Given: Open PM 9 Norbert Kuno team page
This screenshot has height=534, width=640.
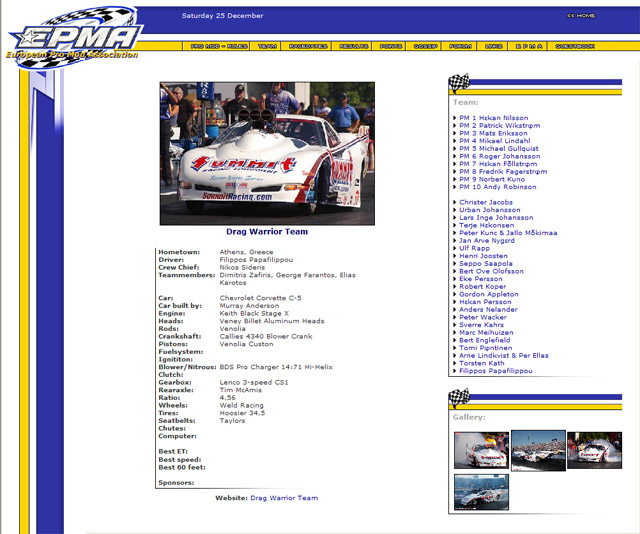Looking at the screenshot, I should point(492,179).
